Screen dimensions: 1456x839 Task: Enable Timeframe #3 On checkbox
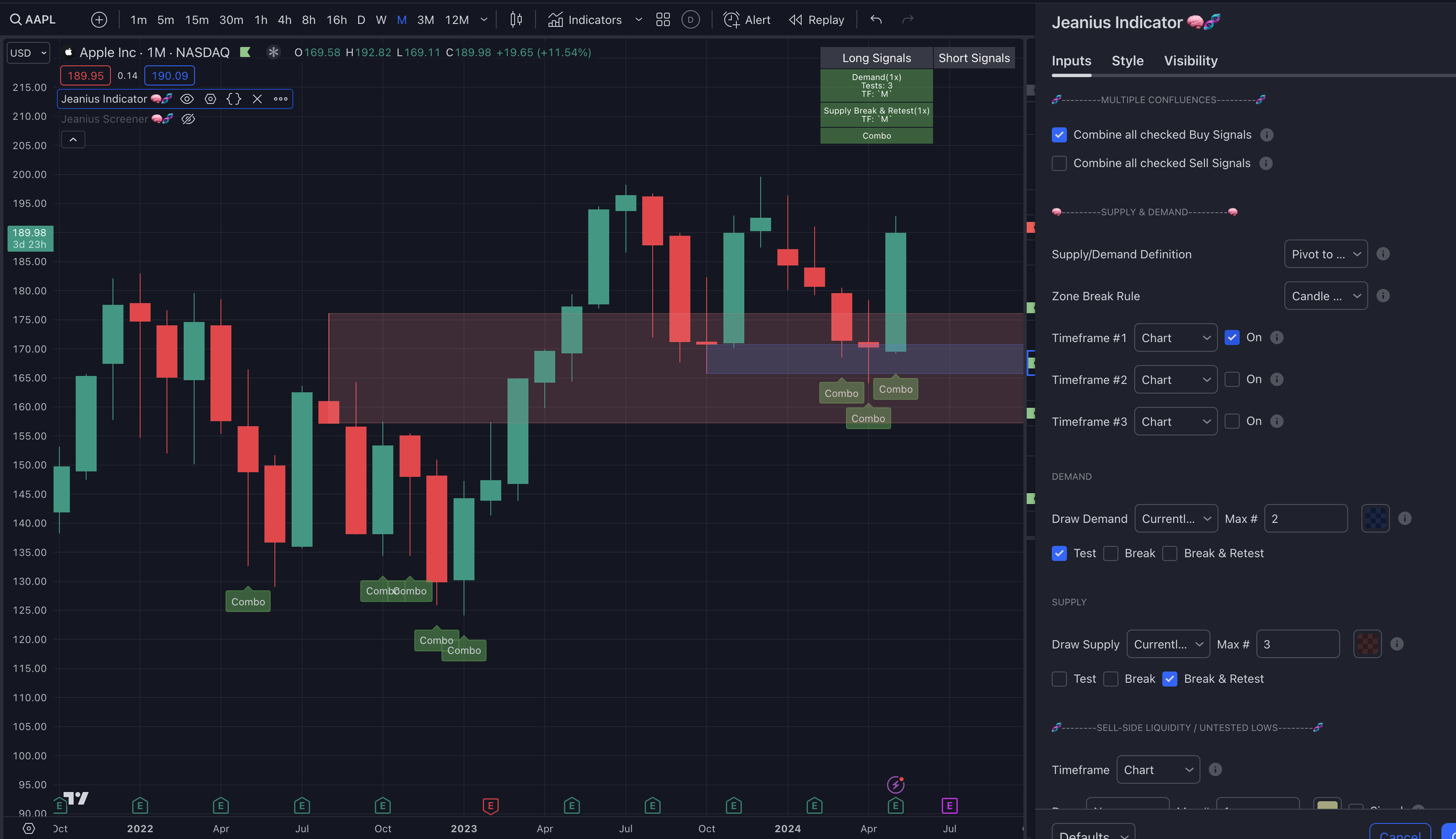[x=1232, y=421]
